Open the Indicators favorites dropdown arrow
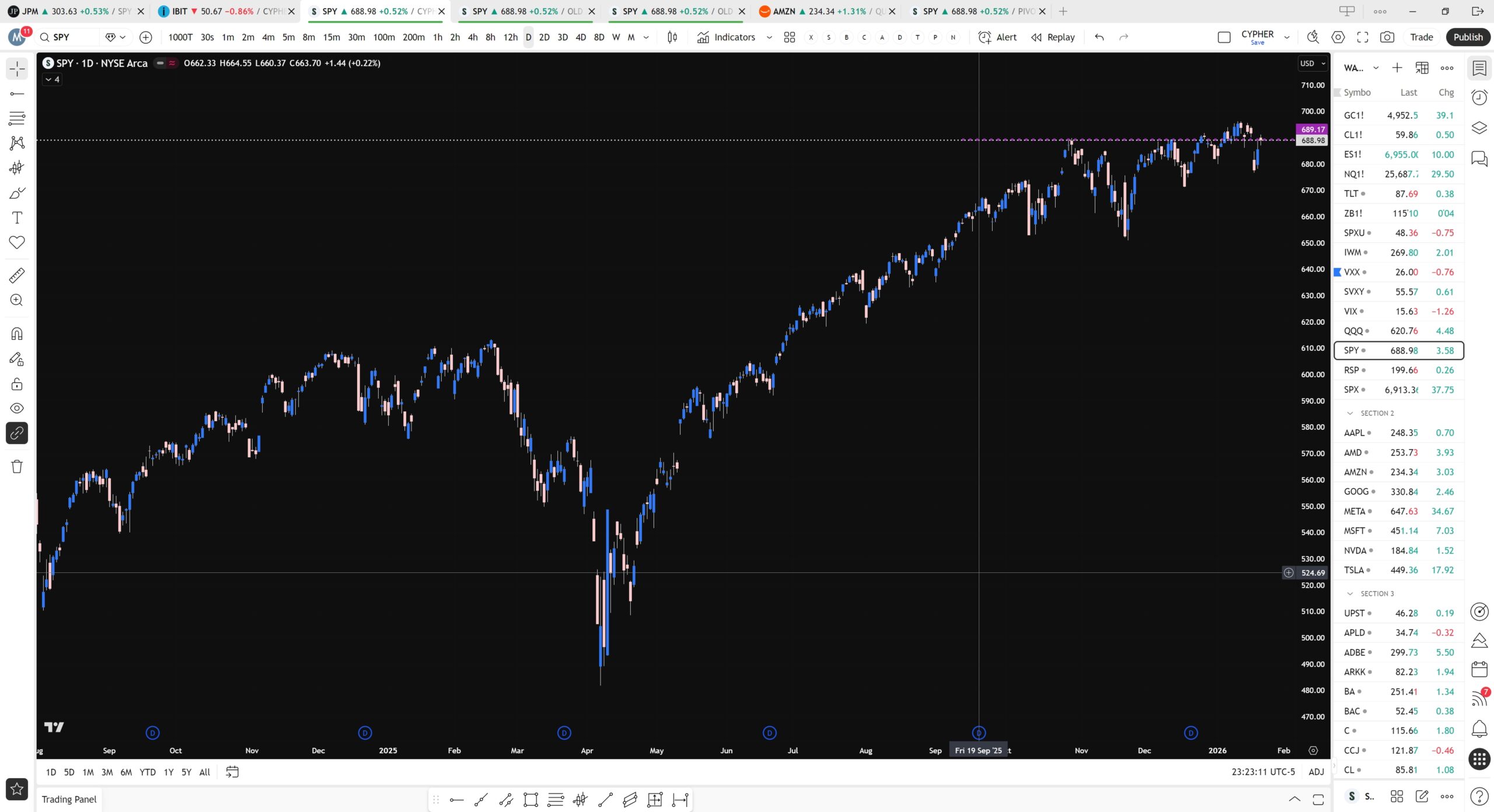 [769, 37]
